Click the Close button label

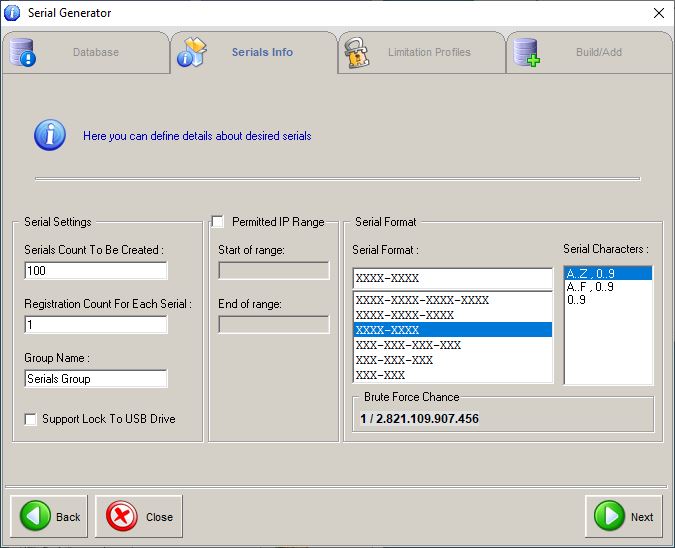(159, 517)
